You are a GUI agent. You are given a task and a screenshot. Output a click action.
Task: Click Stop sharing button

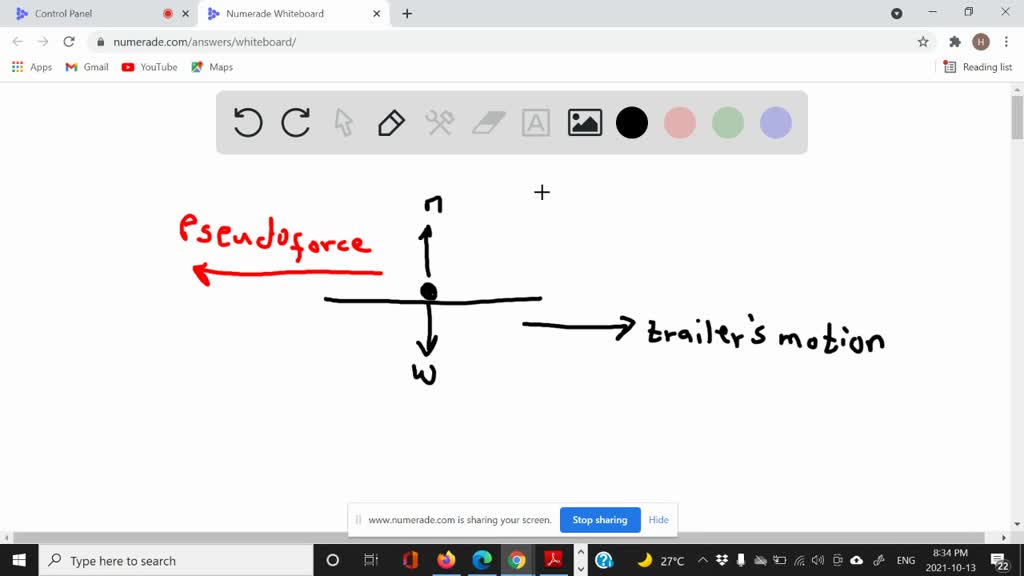pos(600,520)
